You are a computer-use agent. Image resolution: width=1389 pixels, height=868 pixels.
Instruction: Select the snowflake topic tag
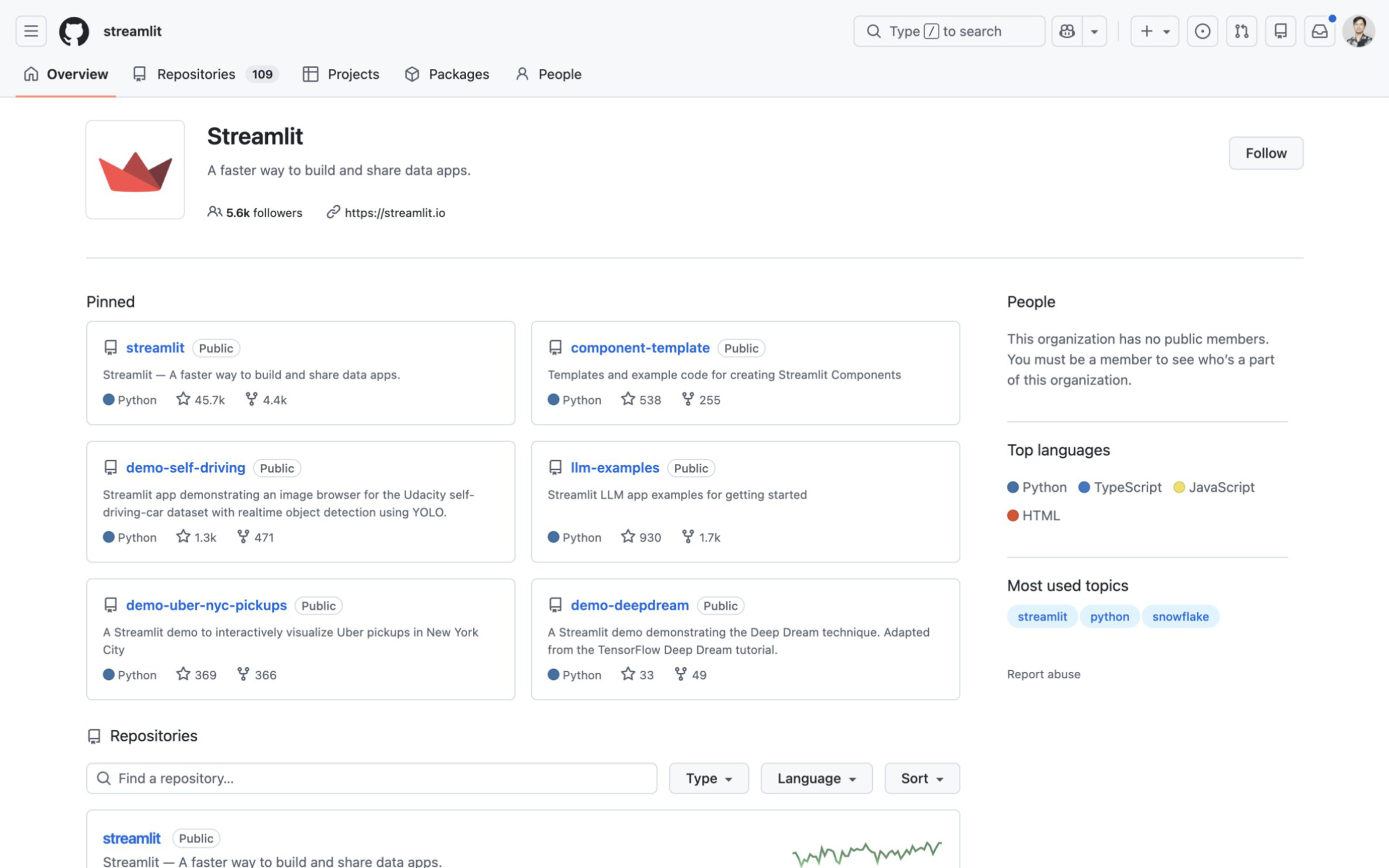1180,616
